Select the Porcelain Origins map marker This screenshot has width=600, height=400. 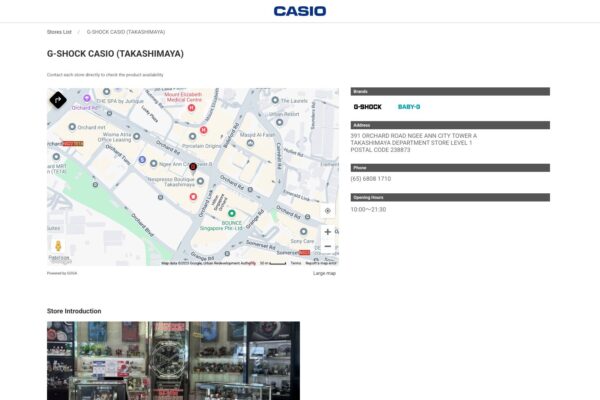click(x=192, y=136)
